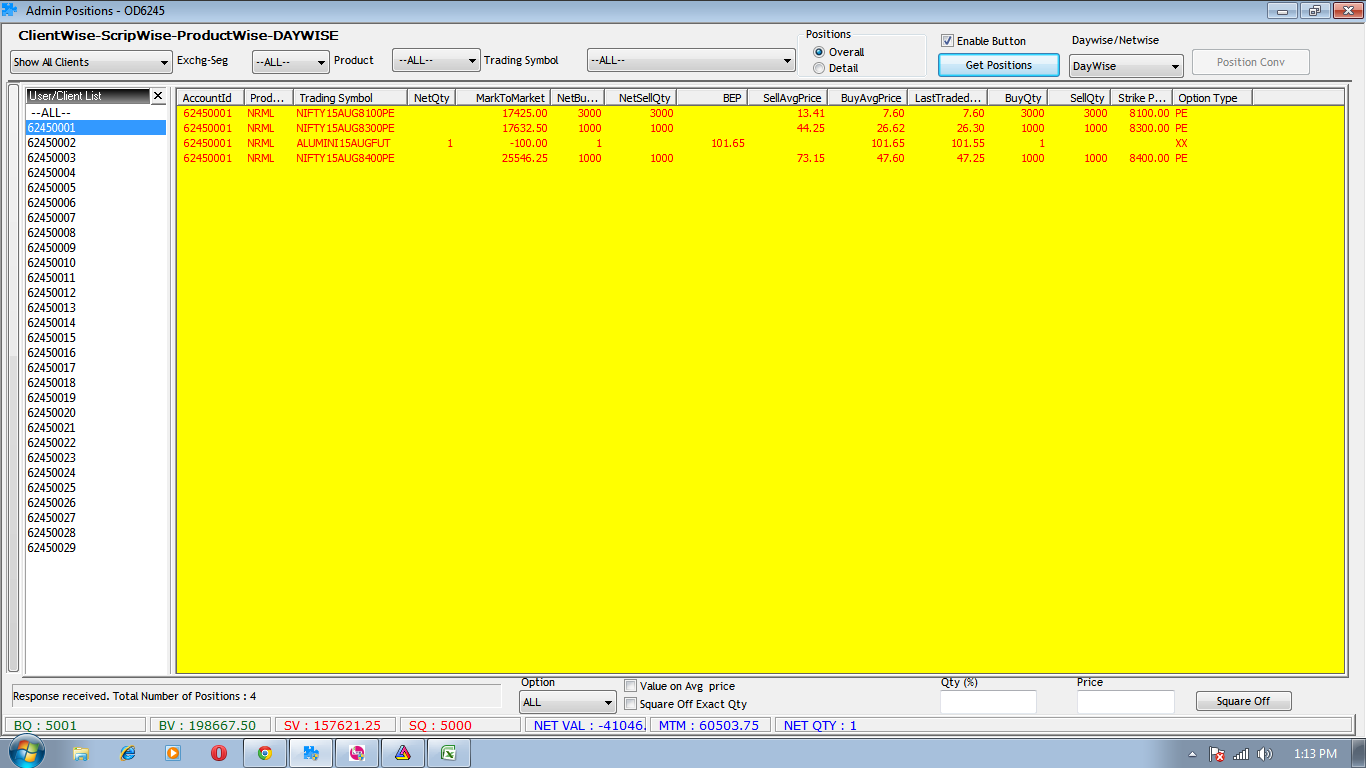Image resolution: width=1366 pixels, height=768 pixels.
Task: Close the User/Client List panel
Action: [157, 96]
